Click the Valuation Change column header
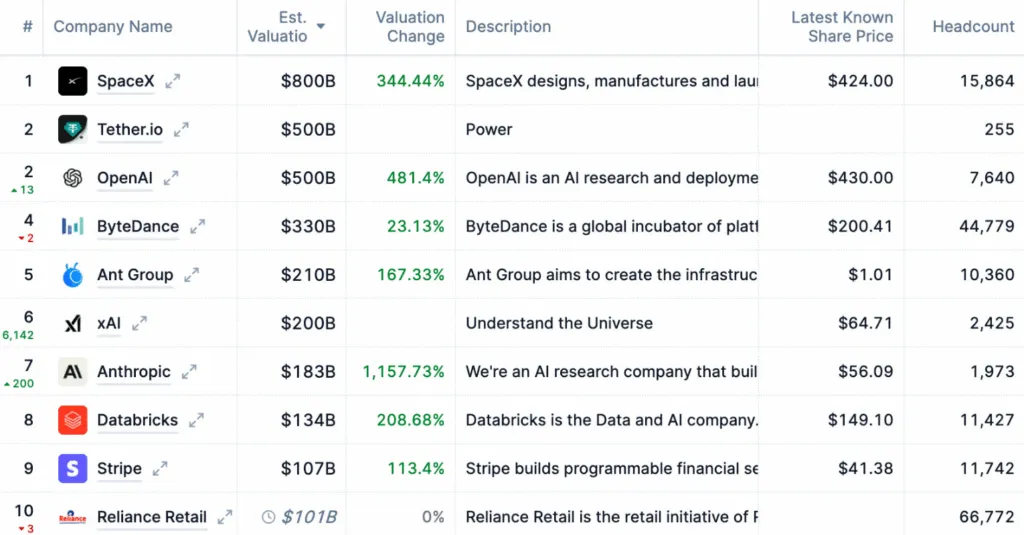Viewport: 1024px width, 535px height. [x=409, y=27]
